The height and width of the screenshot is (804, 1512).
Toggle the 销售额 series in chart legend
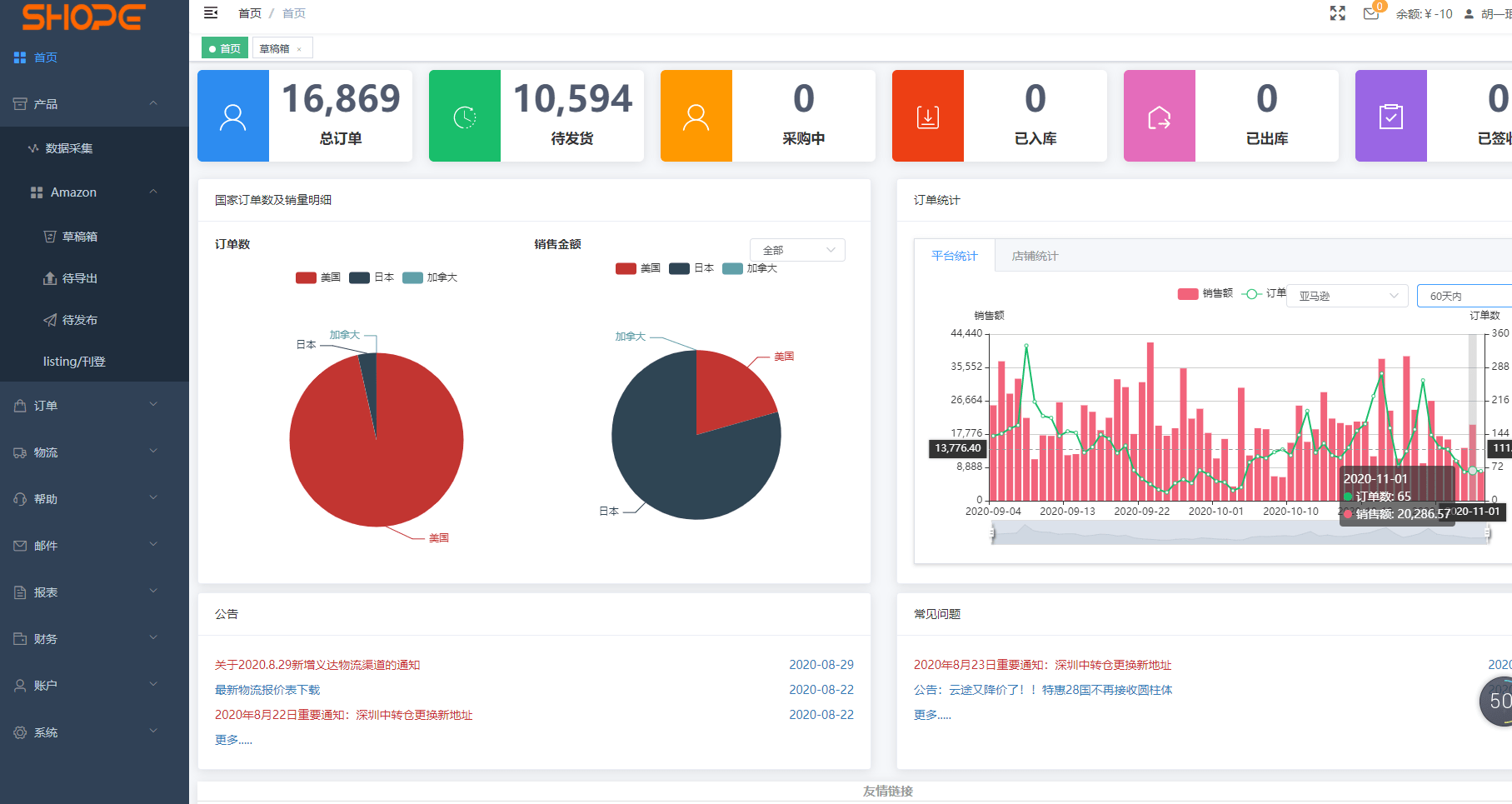point(1205,293)
